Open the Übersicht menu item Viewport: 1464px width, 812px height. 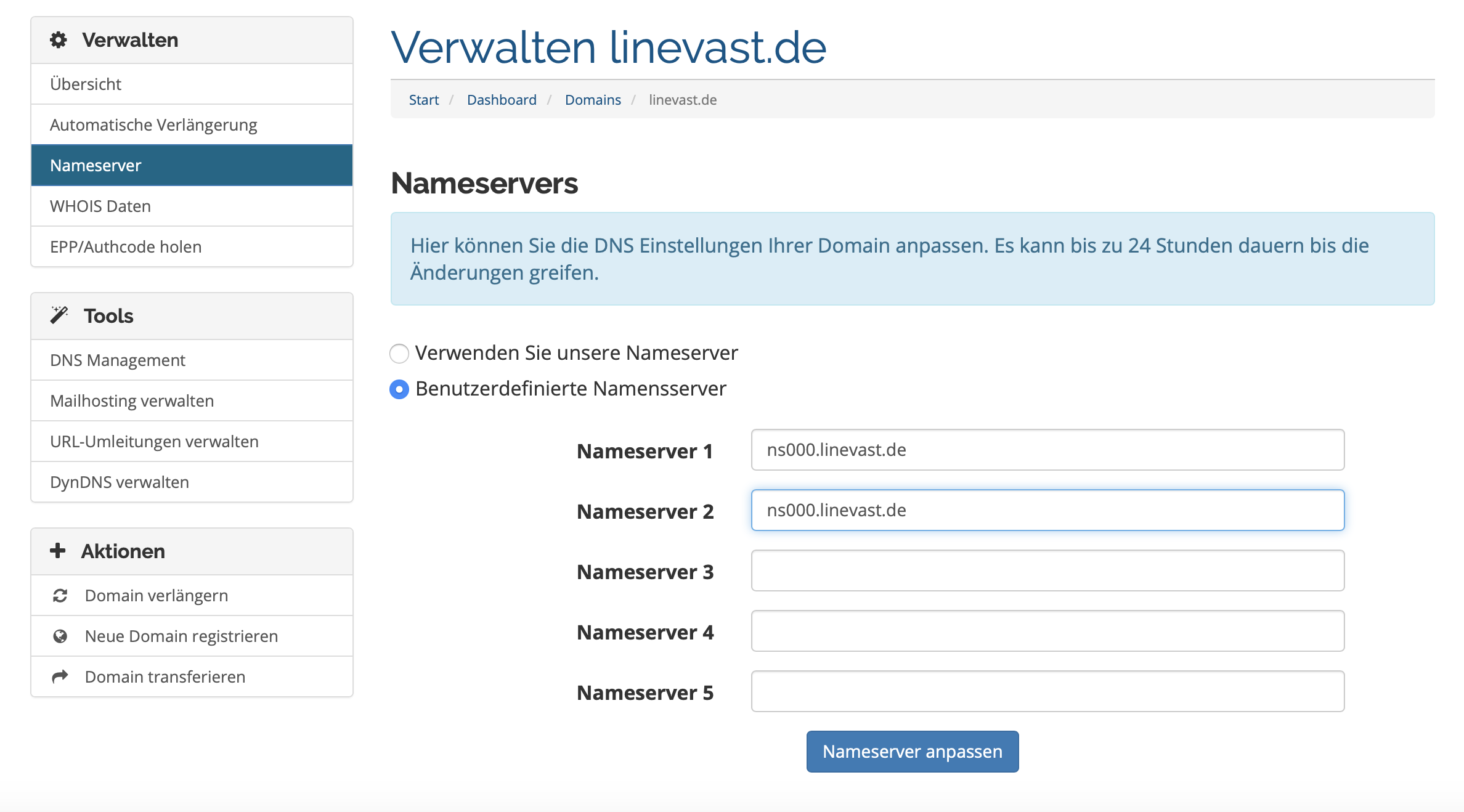click(x=192, y=84)
